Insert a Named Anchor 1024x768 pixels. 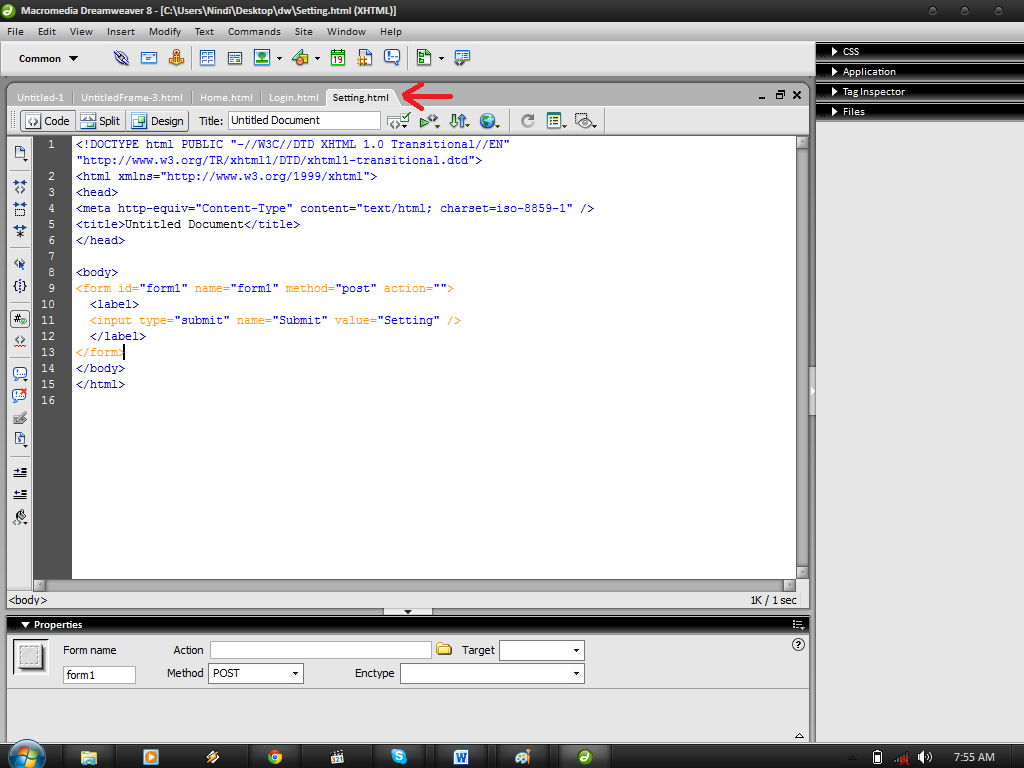tap(177, 57)
